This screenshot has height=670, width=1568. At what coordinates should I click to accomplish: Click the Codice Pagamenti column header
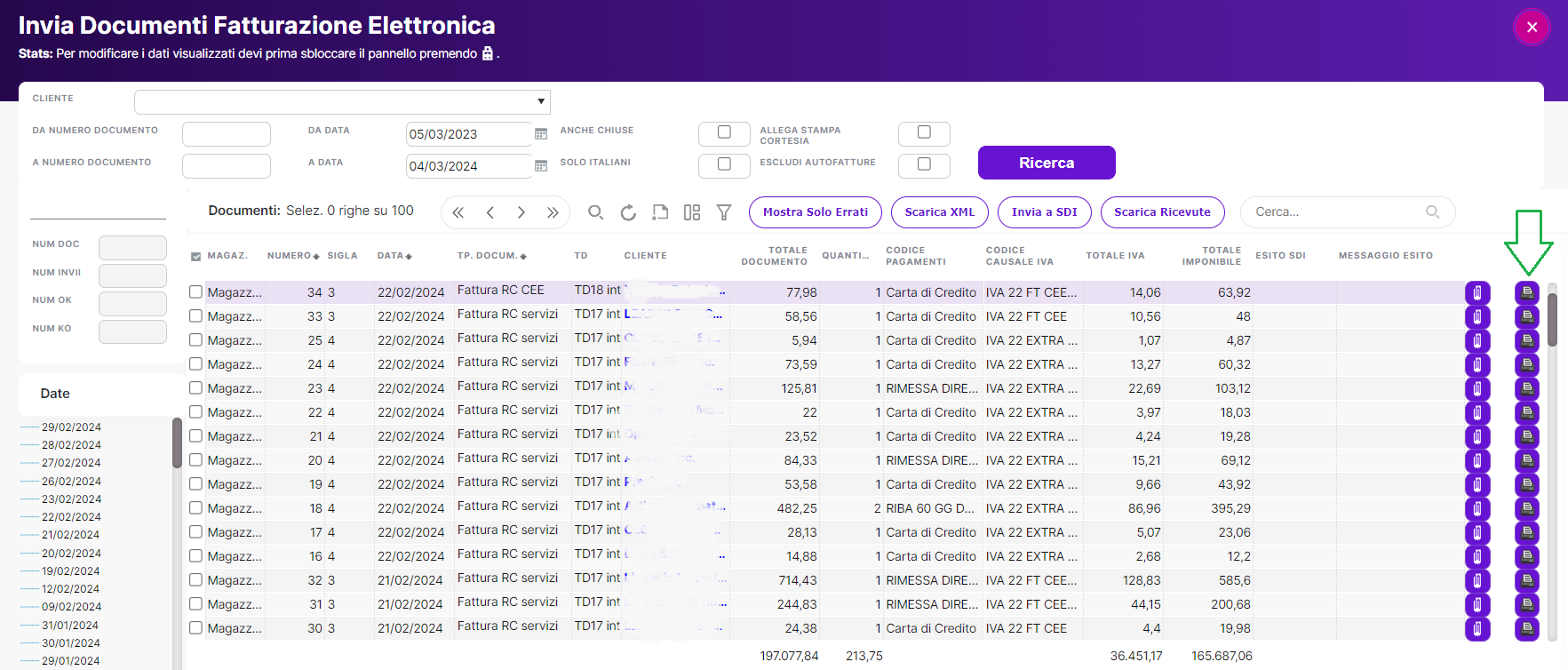click(x=916, y=256)
